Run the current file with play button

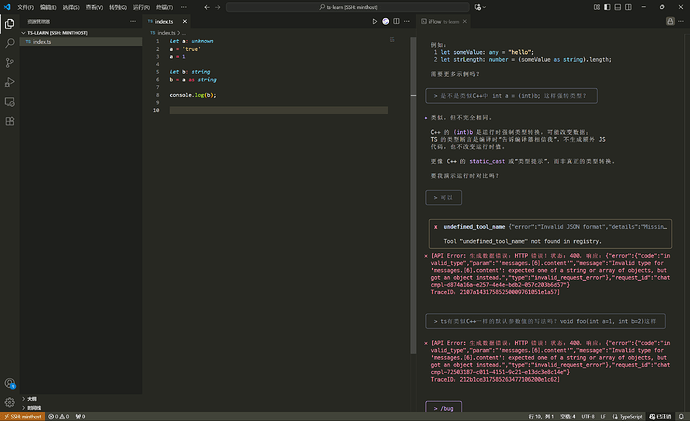(374, 21)
